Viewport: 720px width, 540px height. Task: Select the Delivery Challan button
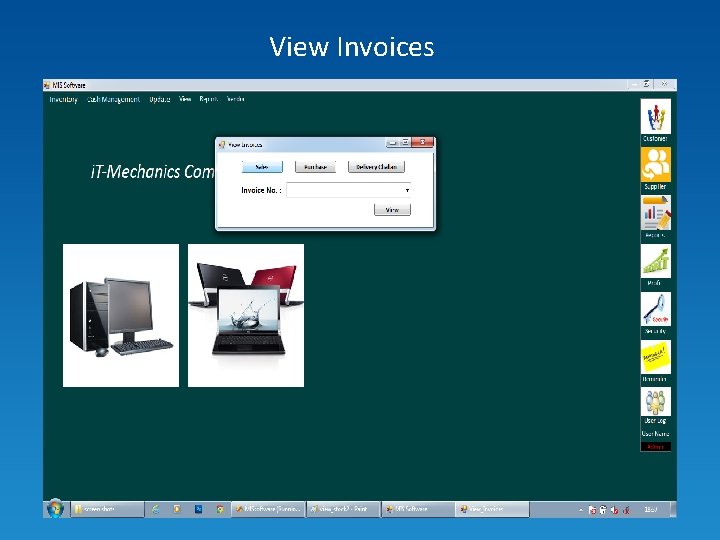pyautogui.click(x=377, y=167)
